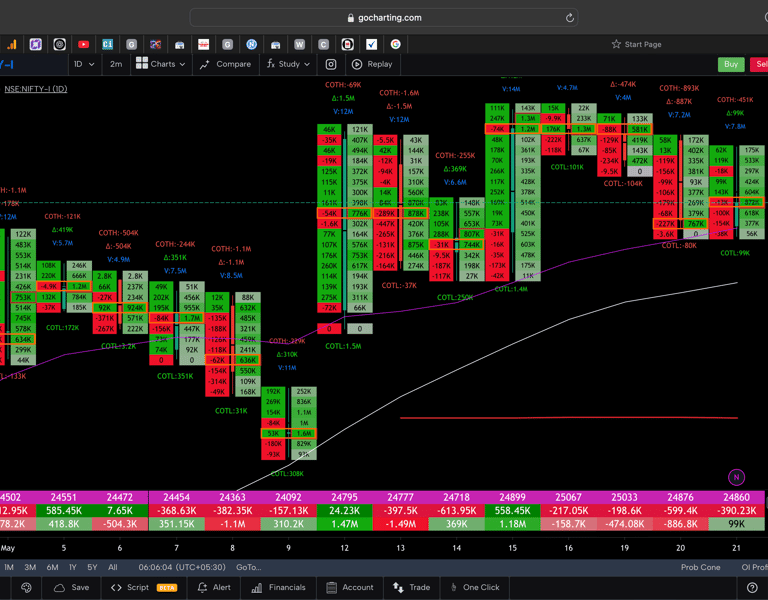Open the black concentric-circle bookmark icon
The height and width of the screenshot is (600, 768).
[60, 45]
